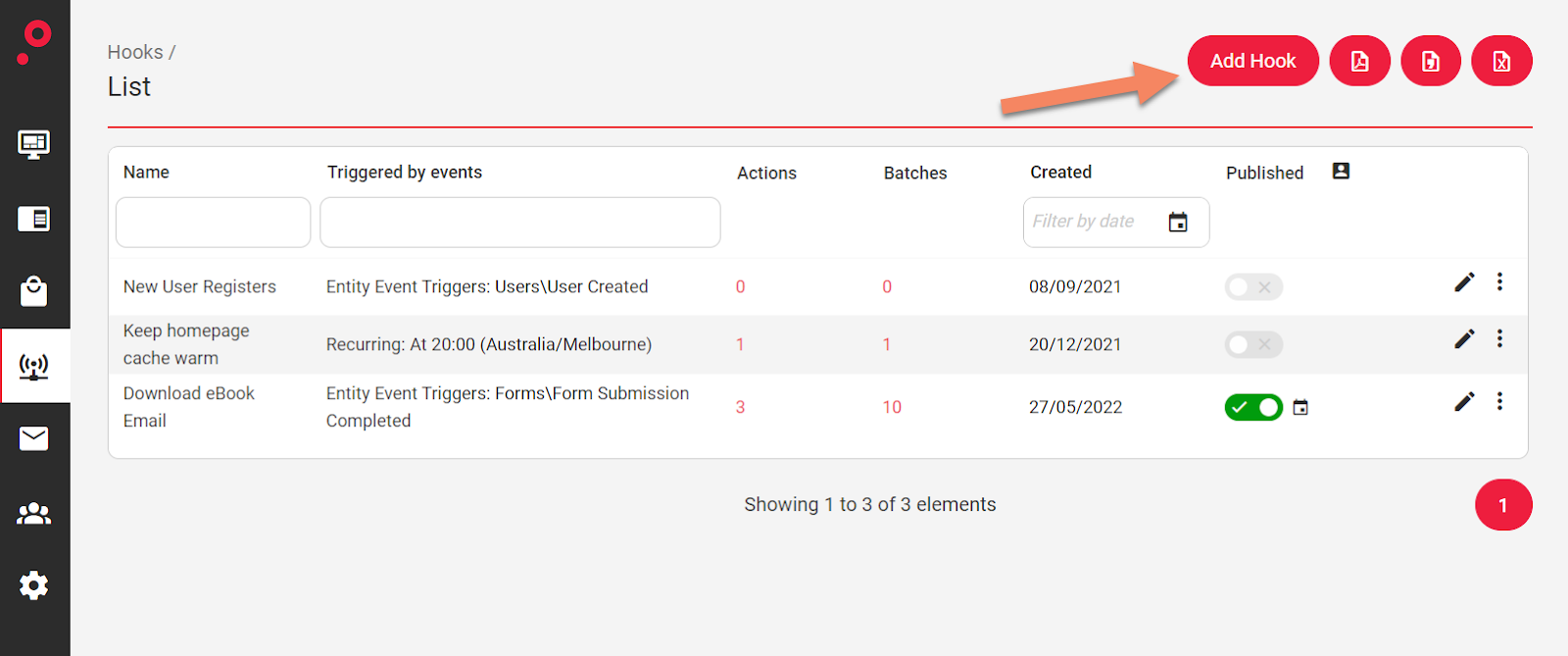Screen dimensions: 1568x656
Task: Open more options for New User Registers
Action: (1499, 282)
